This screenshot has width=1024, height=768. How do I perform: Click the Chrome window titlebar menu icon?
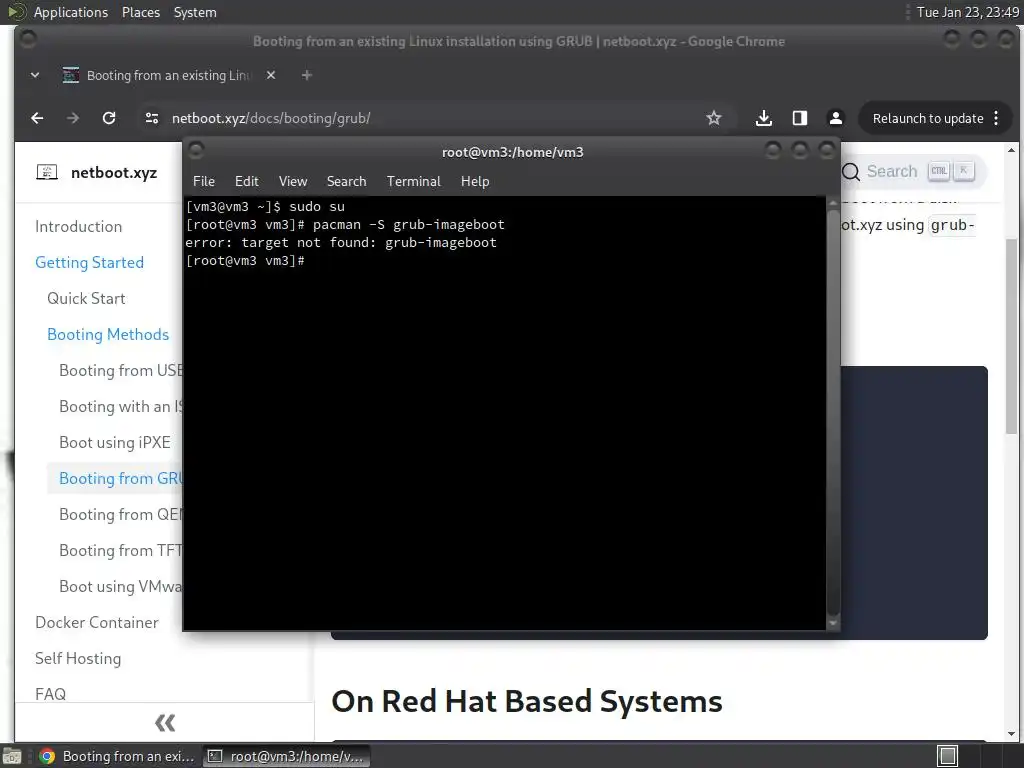click(27, 40)
